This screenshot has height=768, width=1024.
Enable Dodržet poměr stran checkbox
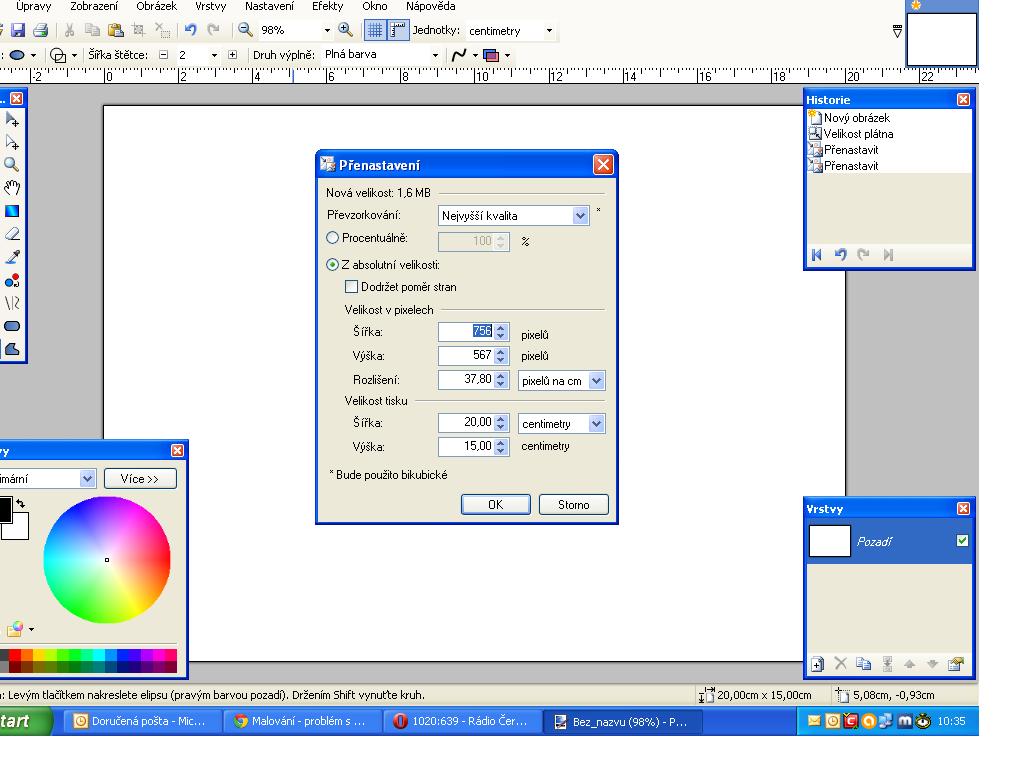tap(351, 287)
